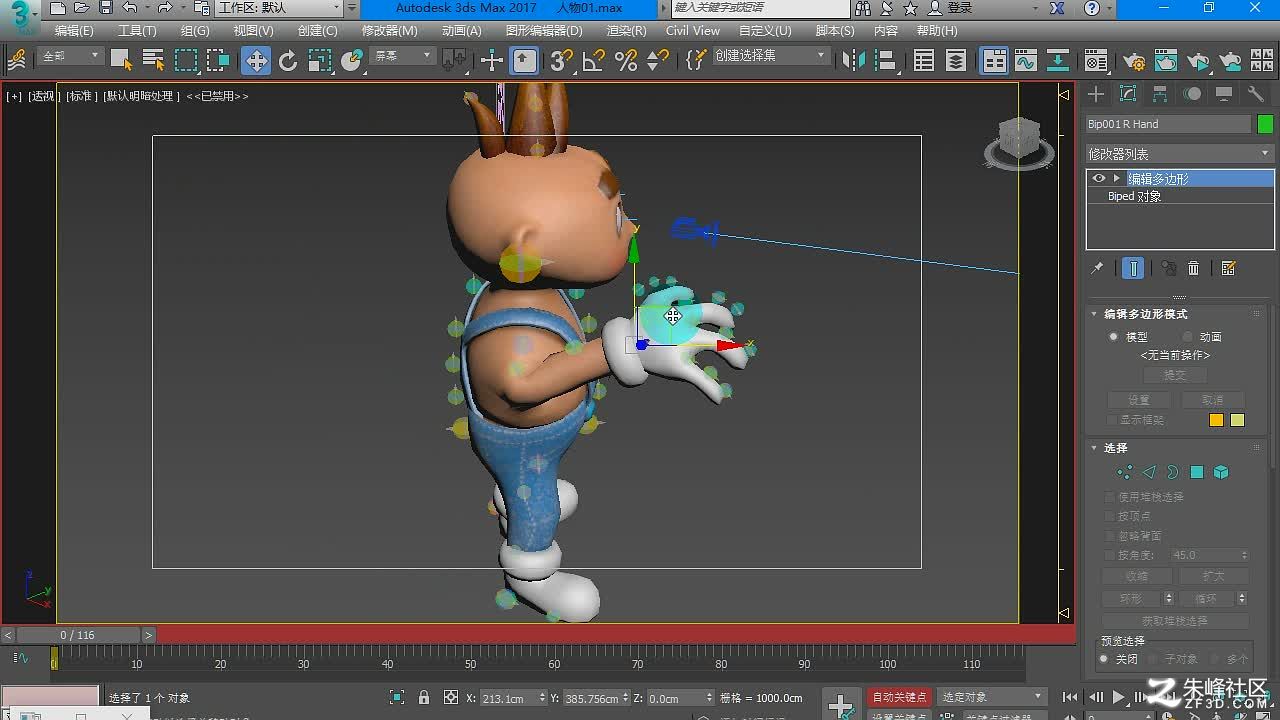Activate the Select and Move tool
This screenshot has height=720, width=1280.
pos(256,61)
